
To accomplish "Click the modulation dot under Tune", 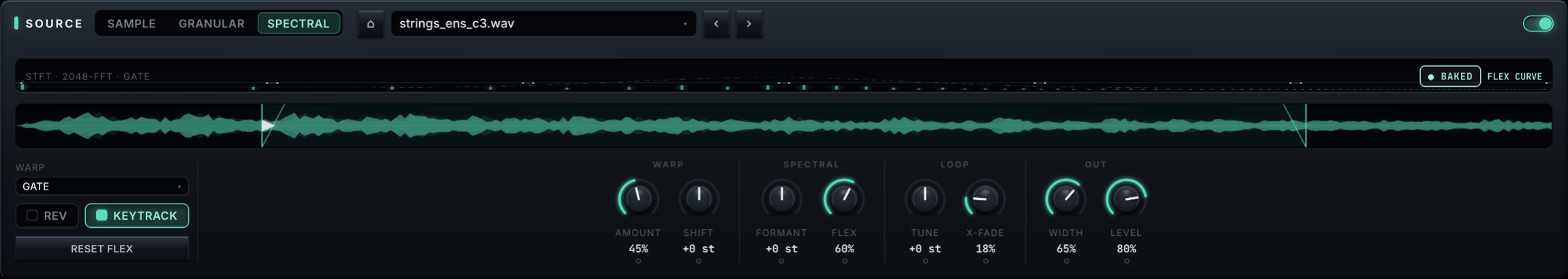I will pyautogui.click(x=924, y=261).
